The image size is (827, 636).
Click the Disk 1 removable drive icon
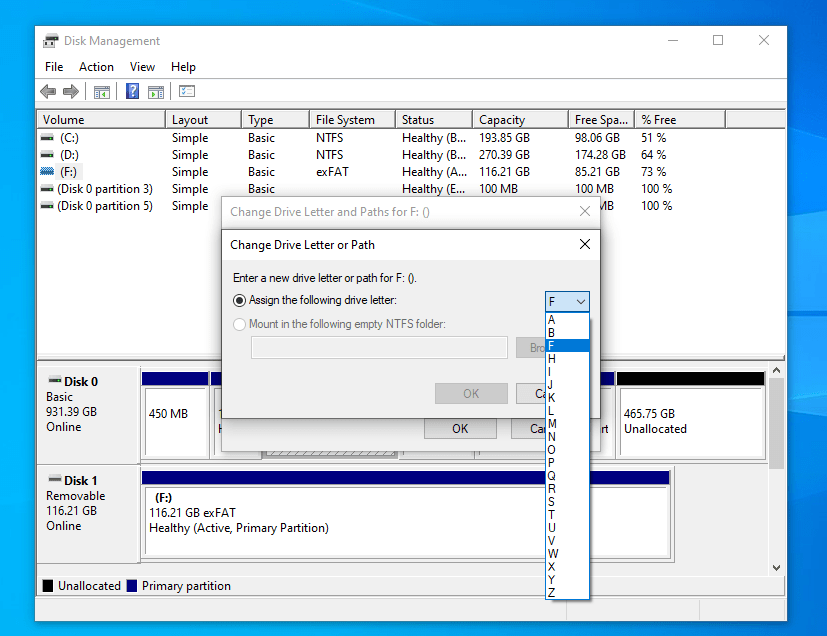[54, 480]
